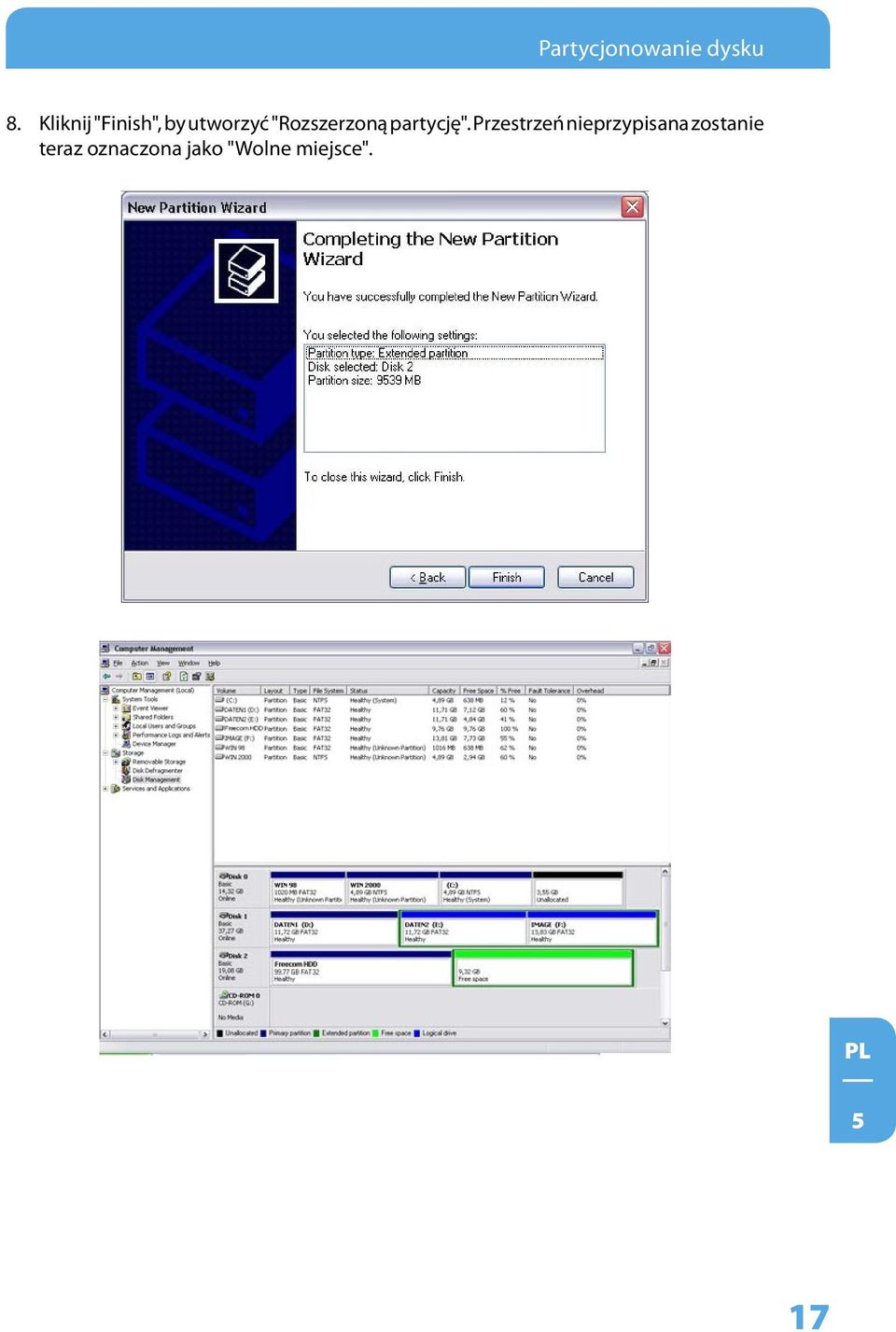Select the (C:) volume row

tap(441, 700)
